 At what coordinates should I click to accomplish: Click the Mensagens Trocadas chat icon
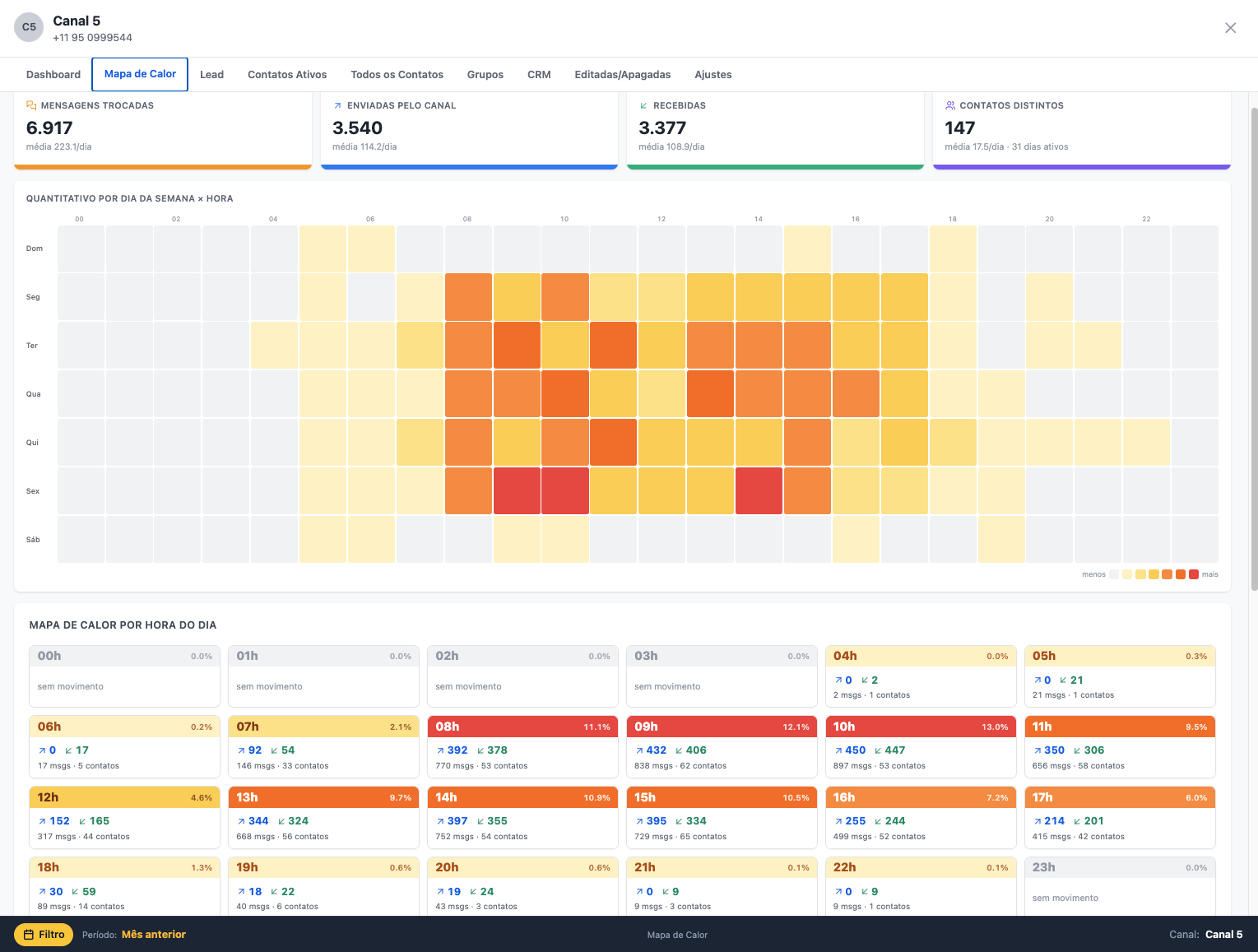[31, 105]
